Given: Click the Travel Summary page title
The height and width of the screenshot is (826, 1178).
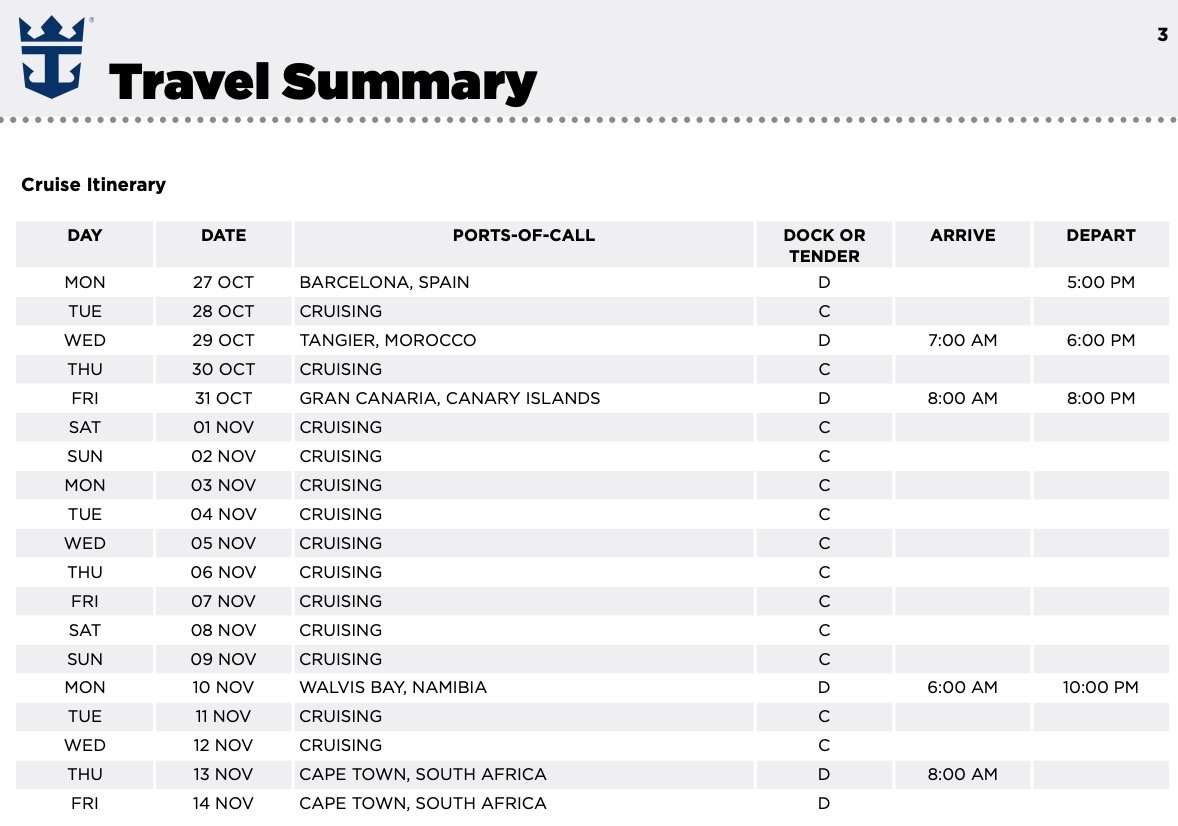Looking at the screenshot, I should tap(322, 82).
